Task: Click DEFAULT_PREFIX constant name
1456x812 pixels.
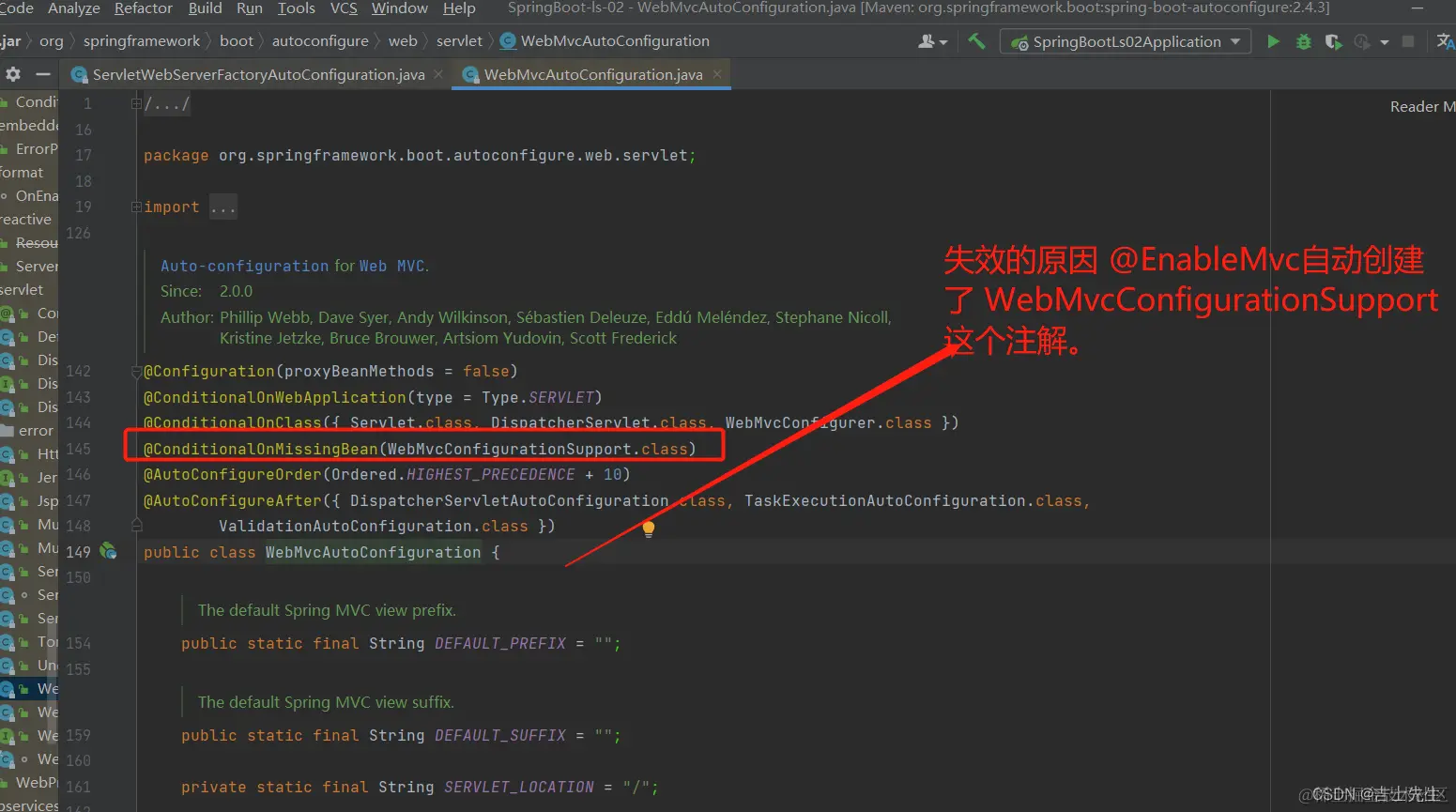Action: pos(500,643)
